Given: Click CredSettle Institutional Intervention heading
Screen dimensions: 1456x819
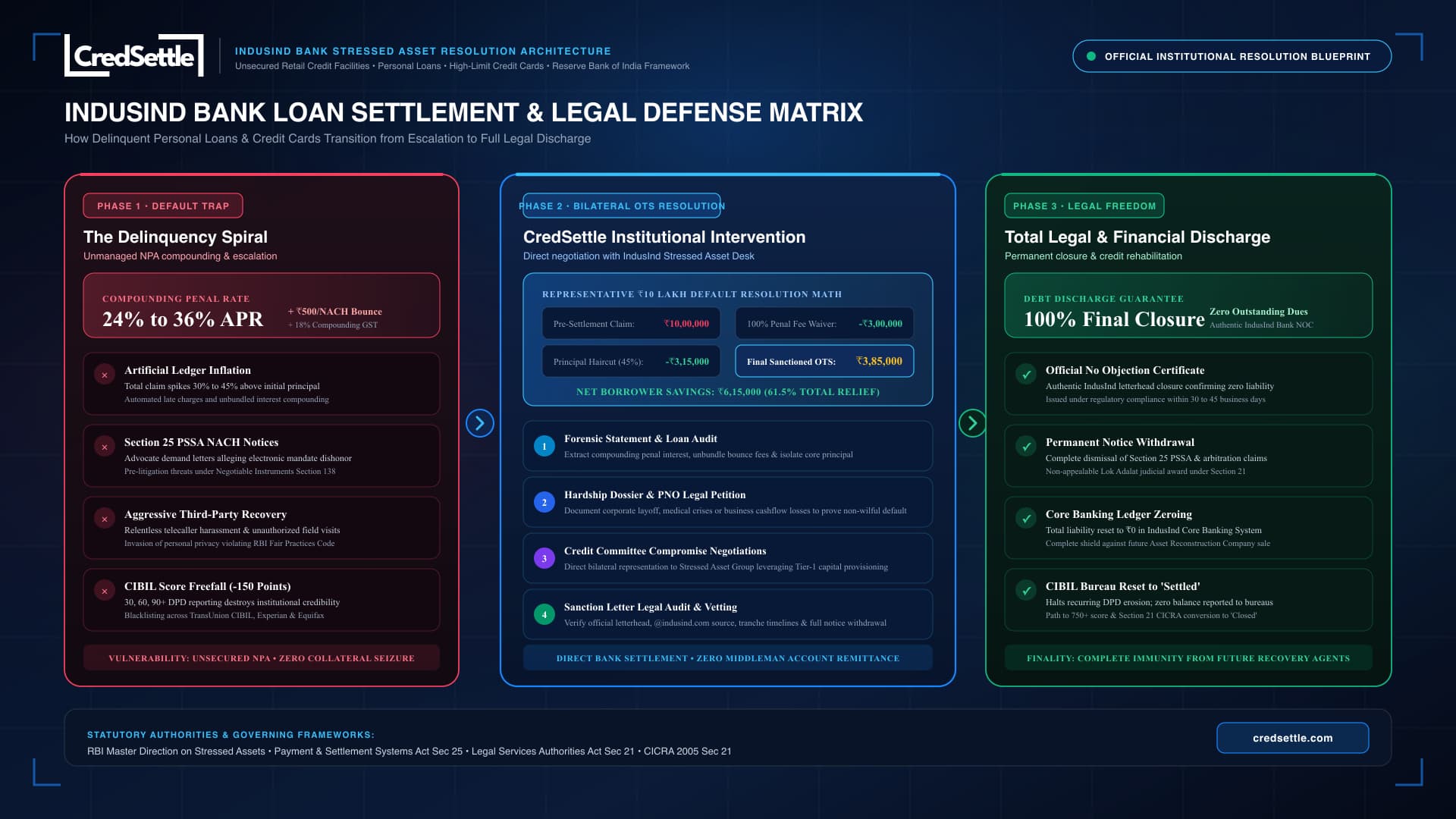Looking at the screenshot, I should 664,237.
